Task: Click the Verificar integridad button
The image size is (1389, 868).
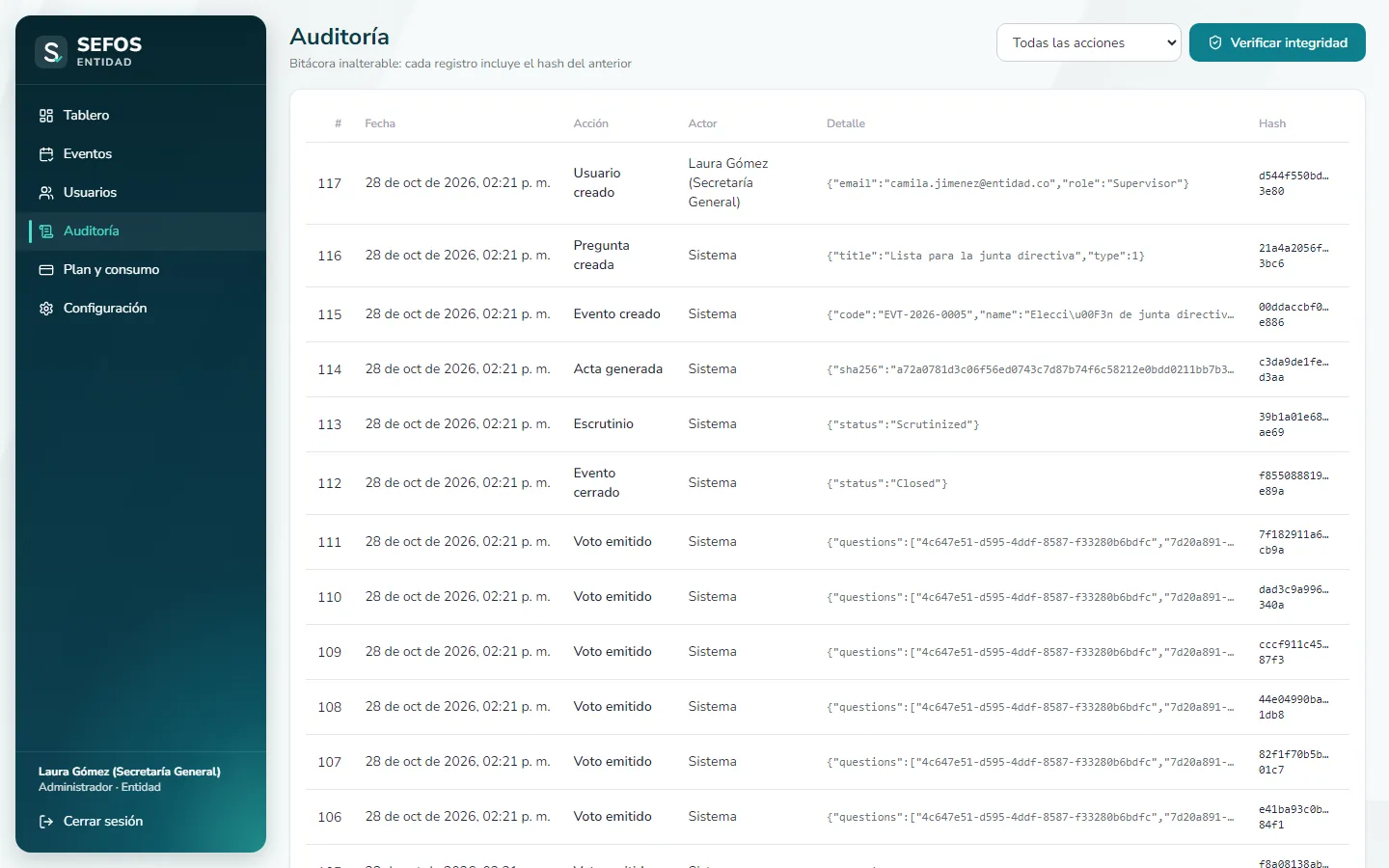Action: [x=1277, y=42]
